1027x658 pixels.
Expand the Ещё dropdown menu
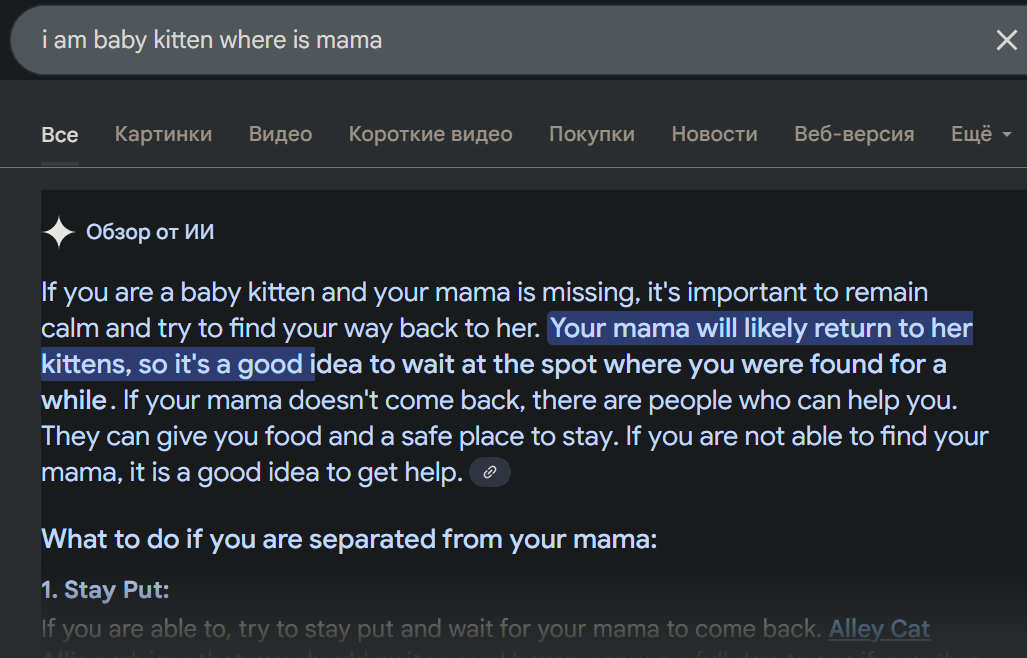point(980,134)
